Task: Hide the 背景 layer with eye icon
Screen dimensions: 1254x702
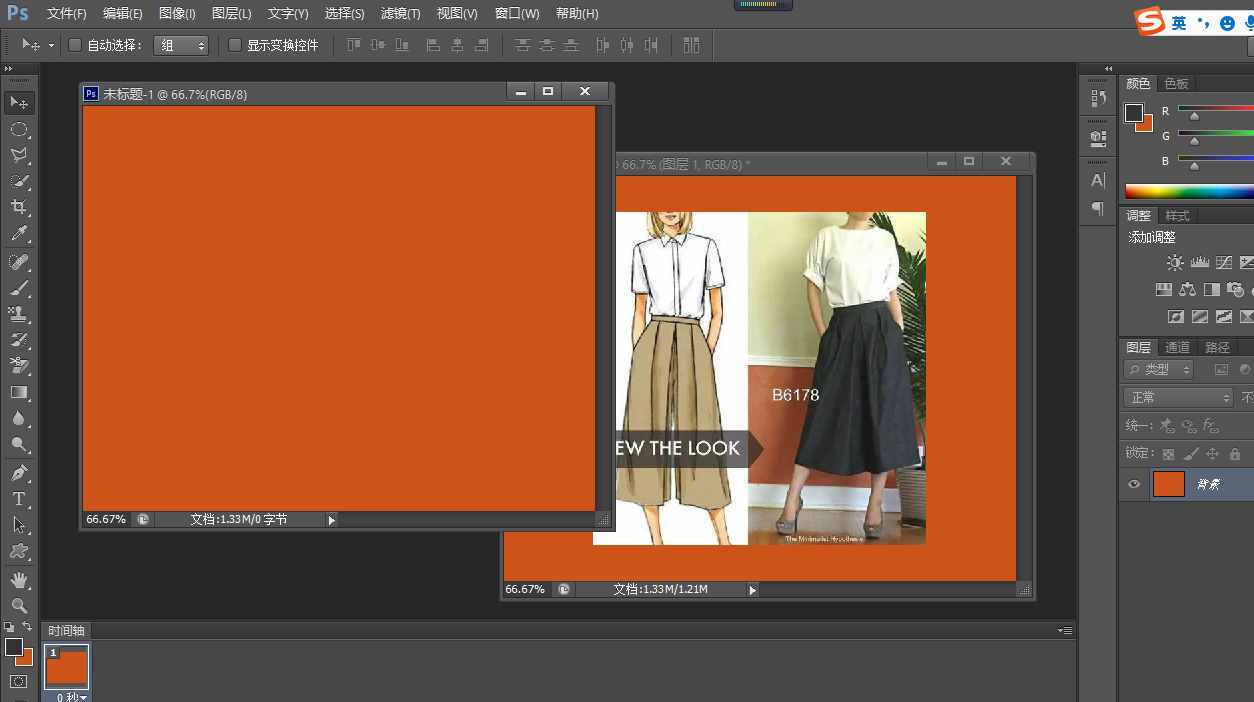Action: (1134, 485)
